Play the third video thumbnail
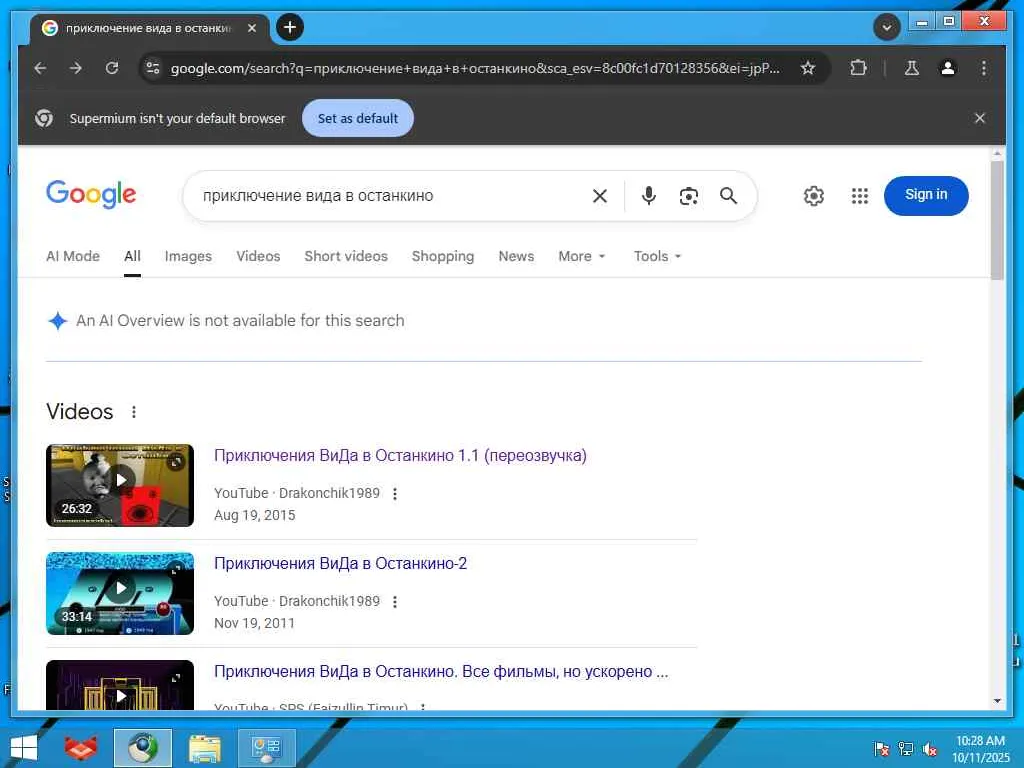The width and height of the screenshot is (1024, 768). coord(120,685)
